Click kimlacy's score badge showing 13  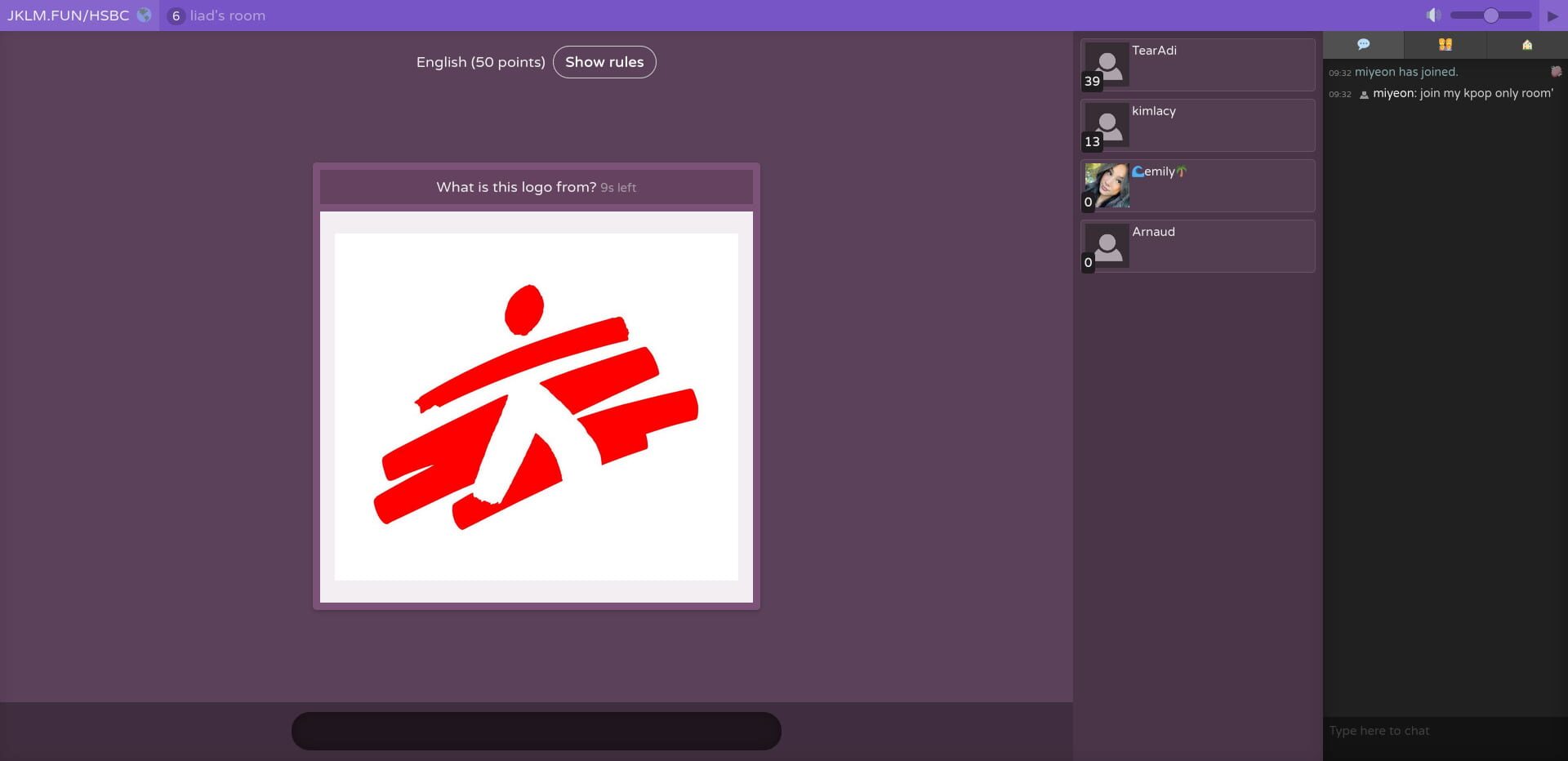1092,141
